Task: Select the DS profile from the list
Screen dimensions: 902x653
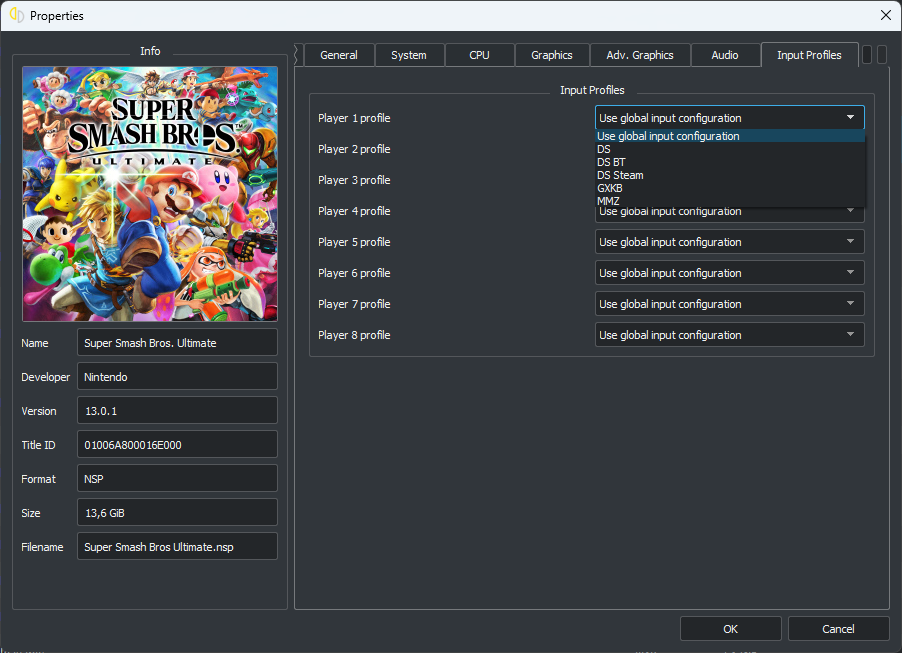Action: click(604, 149)
